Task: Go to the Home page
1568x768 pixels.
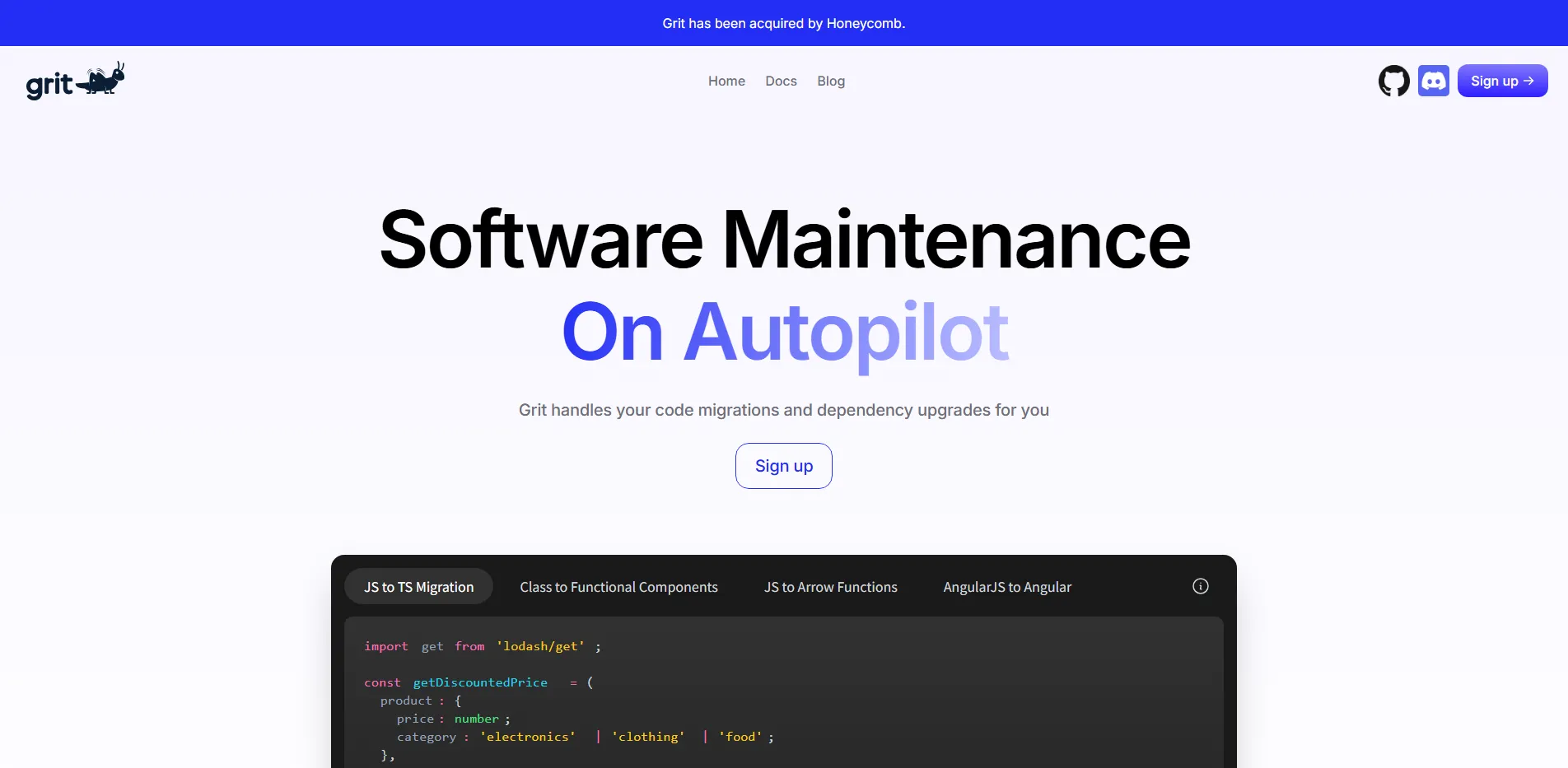Action: (726, 81)
